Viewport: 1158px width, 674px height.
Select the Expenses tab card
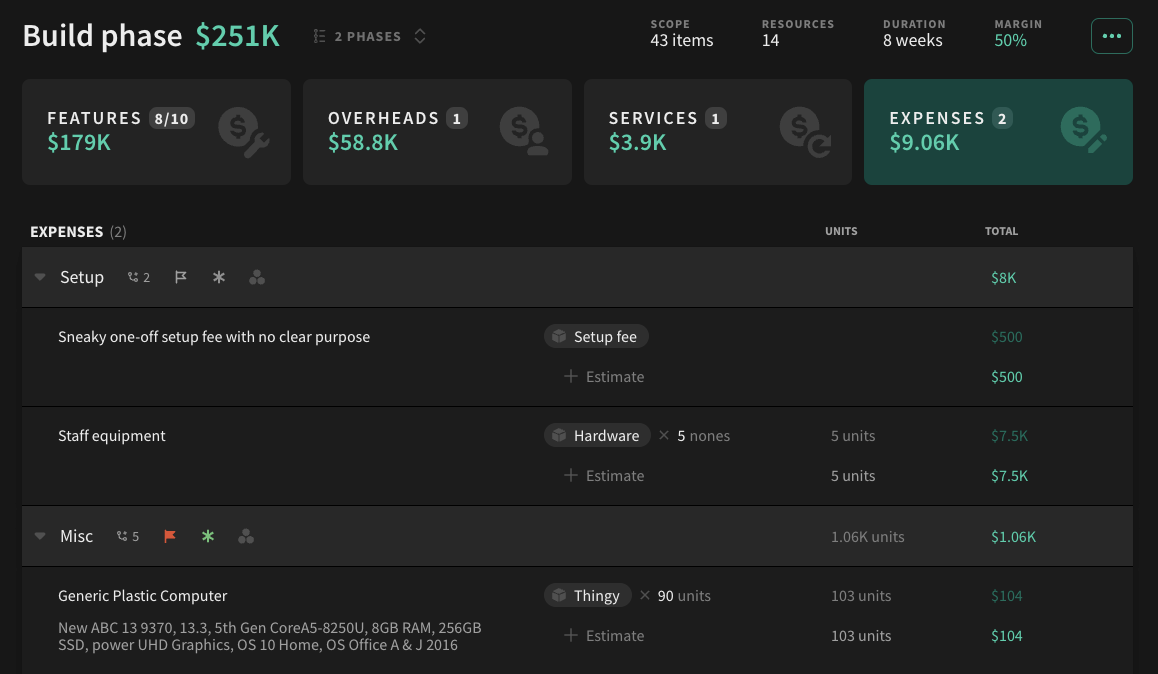(x=998, y=132)
